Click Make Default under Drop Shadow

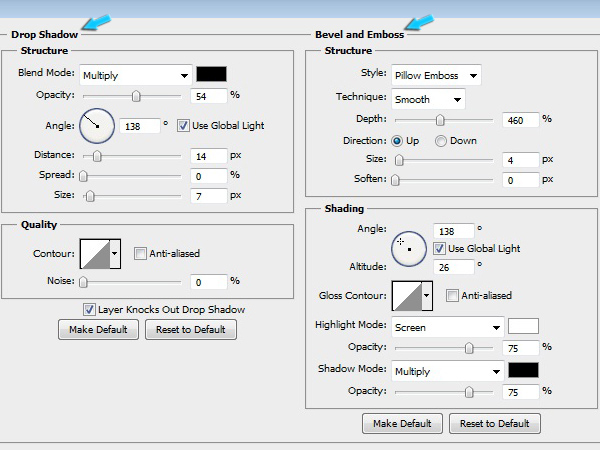pos(98,329)
